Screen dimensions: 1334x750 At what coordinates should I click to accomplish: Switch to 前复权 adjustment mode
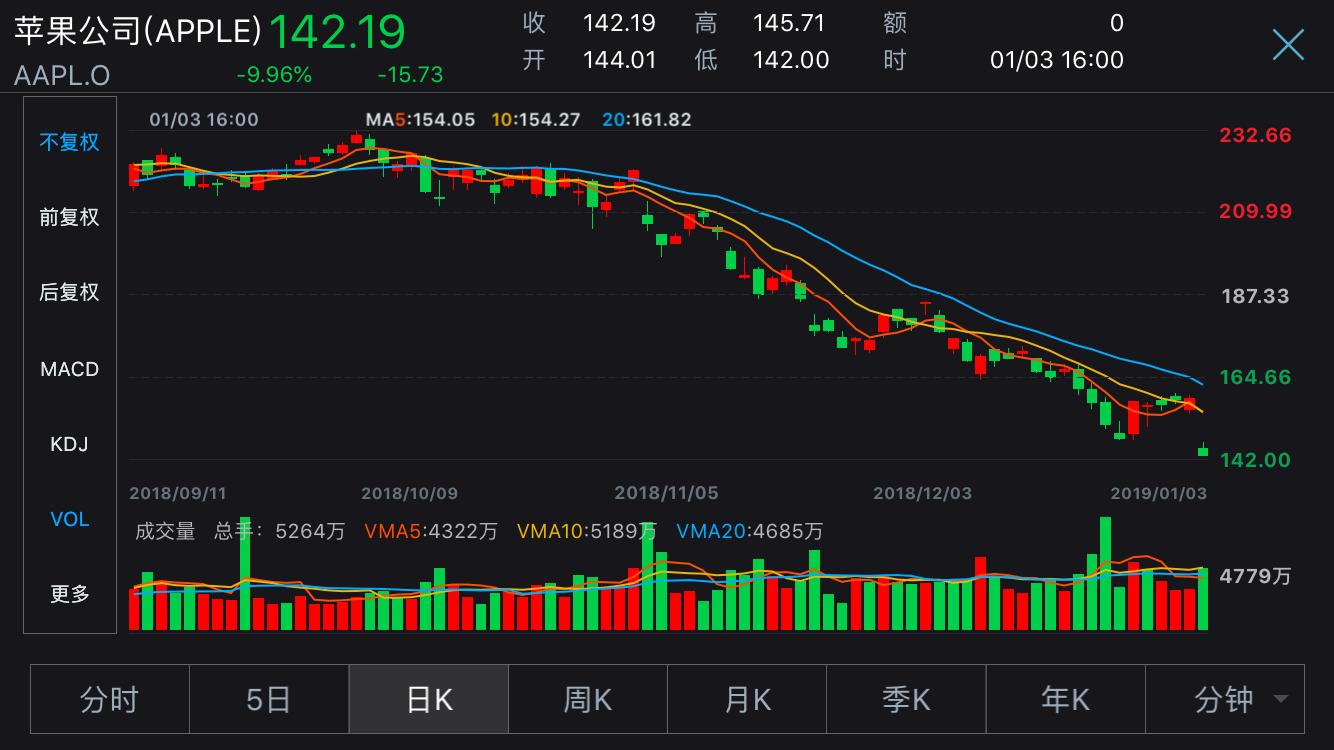[69, 217]
